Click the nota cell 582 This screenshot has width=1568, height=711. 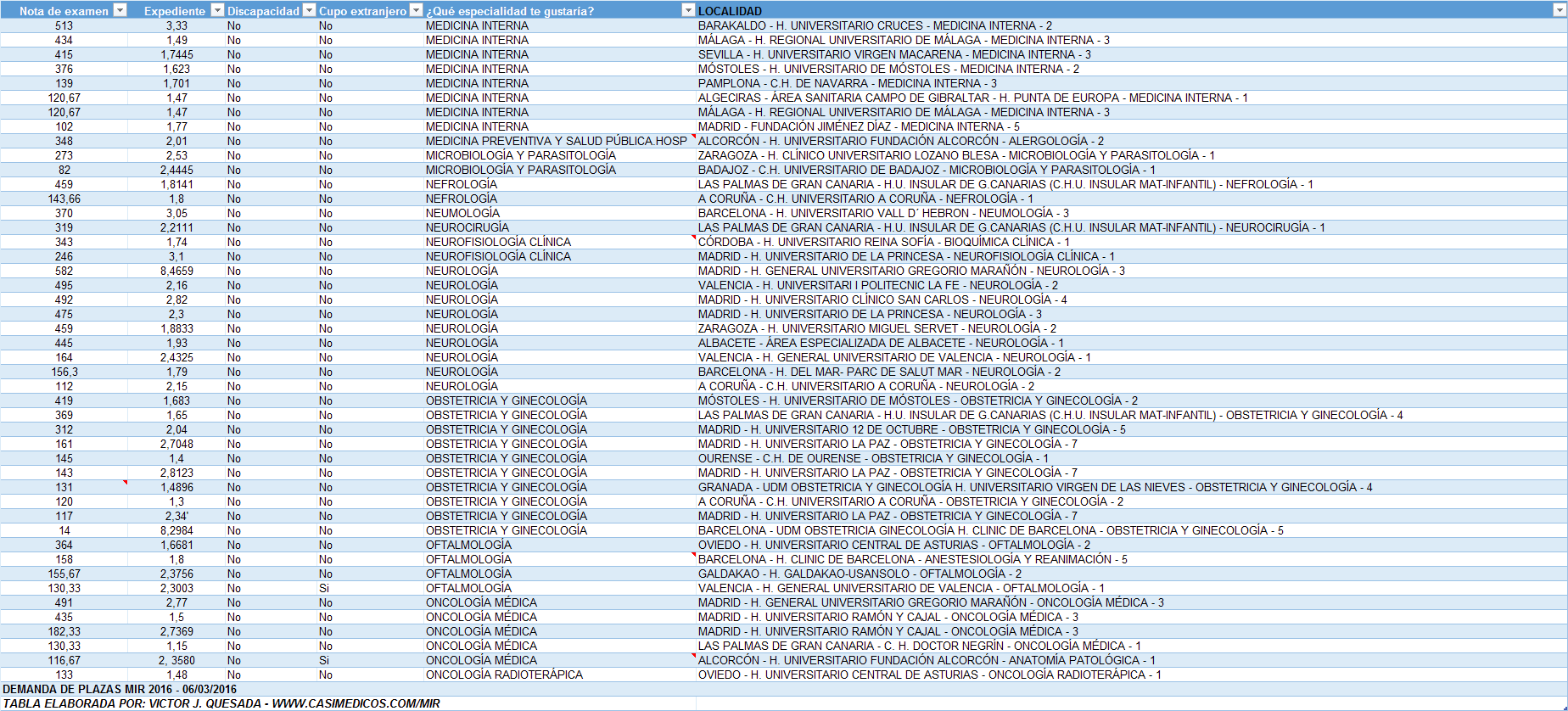coord(64,271)
